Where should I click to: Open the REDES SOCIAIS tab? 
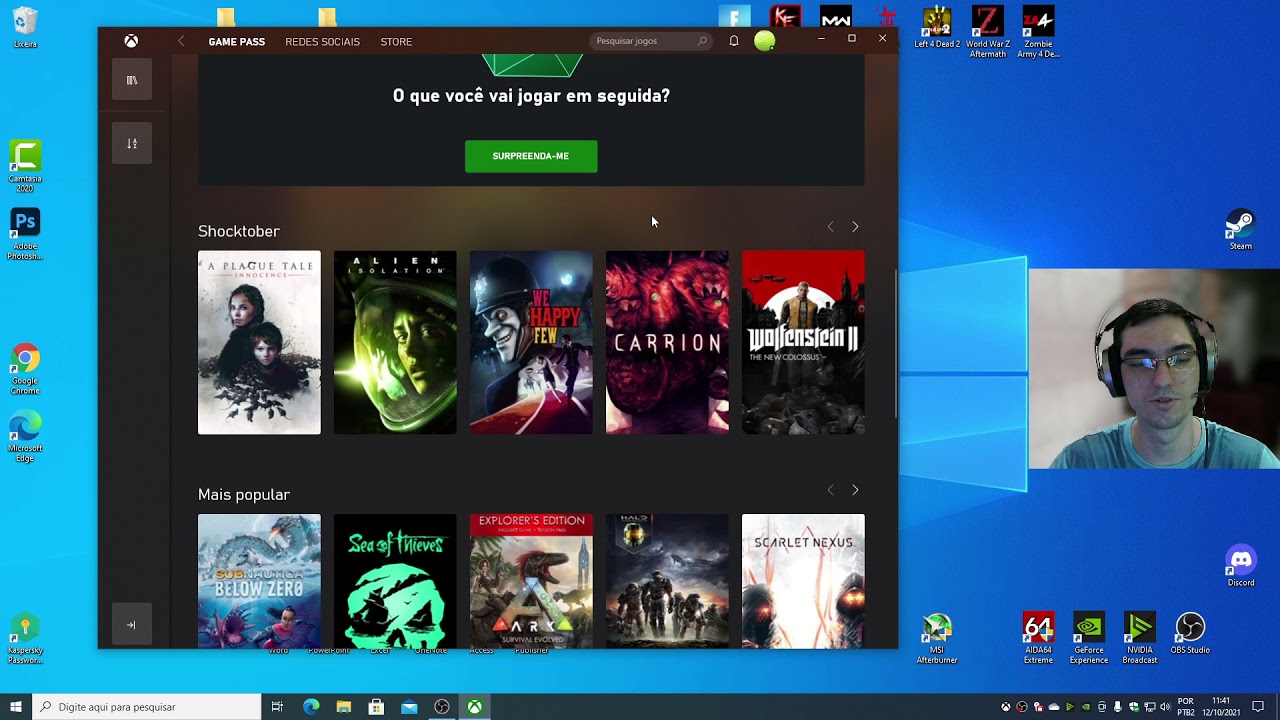coord(322,42)
